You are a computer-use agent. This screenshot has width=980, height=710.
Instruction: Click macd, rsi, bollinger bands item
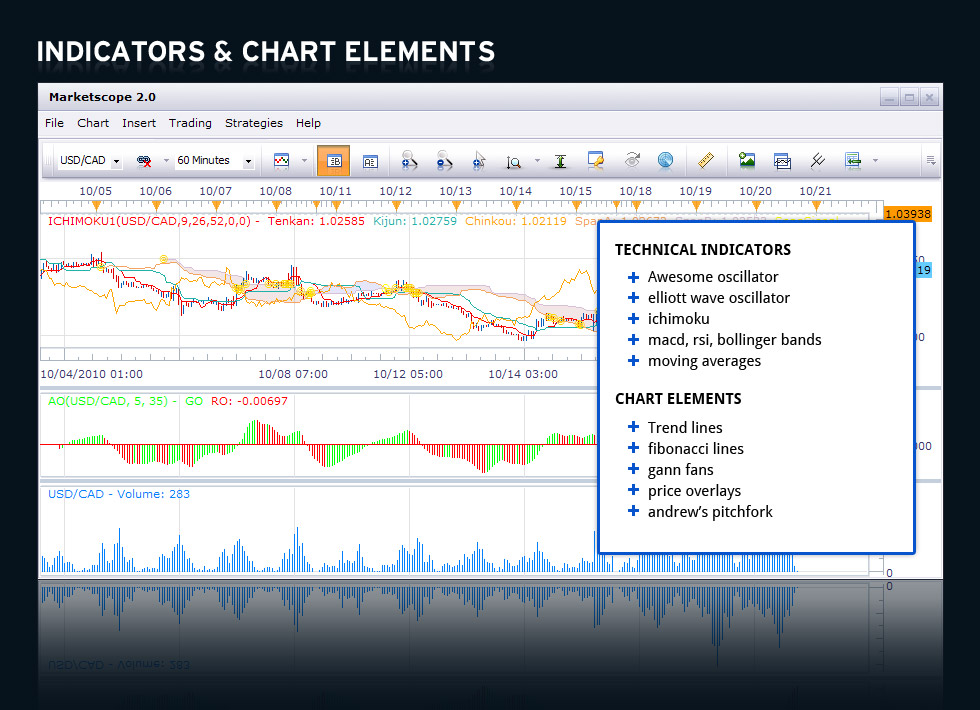click(x=734, y=340)
